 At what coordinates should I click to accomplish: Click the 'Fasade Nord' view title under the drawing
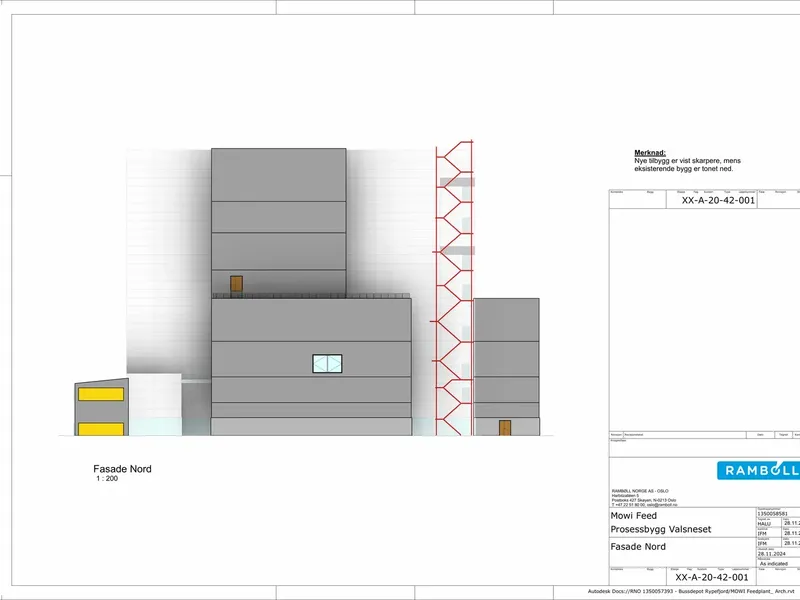coord(122,468)
